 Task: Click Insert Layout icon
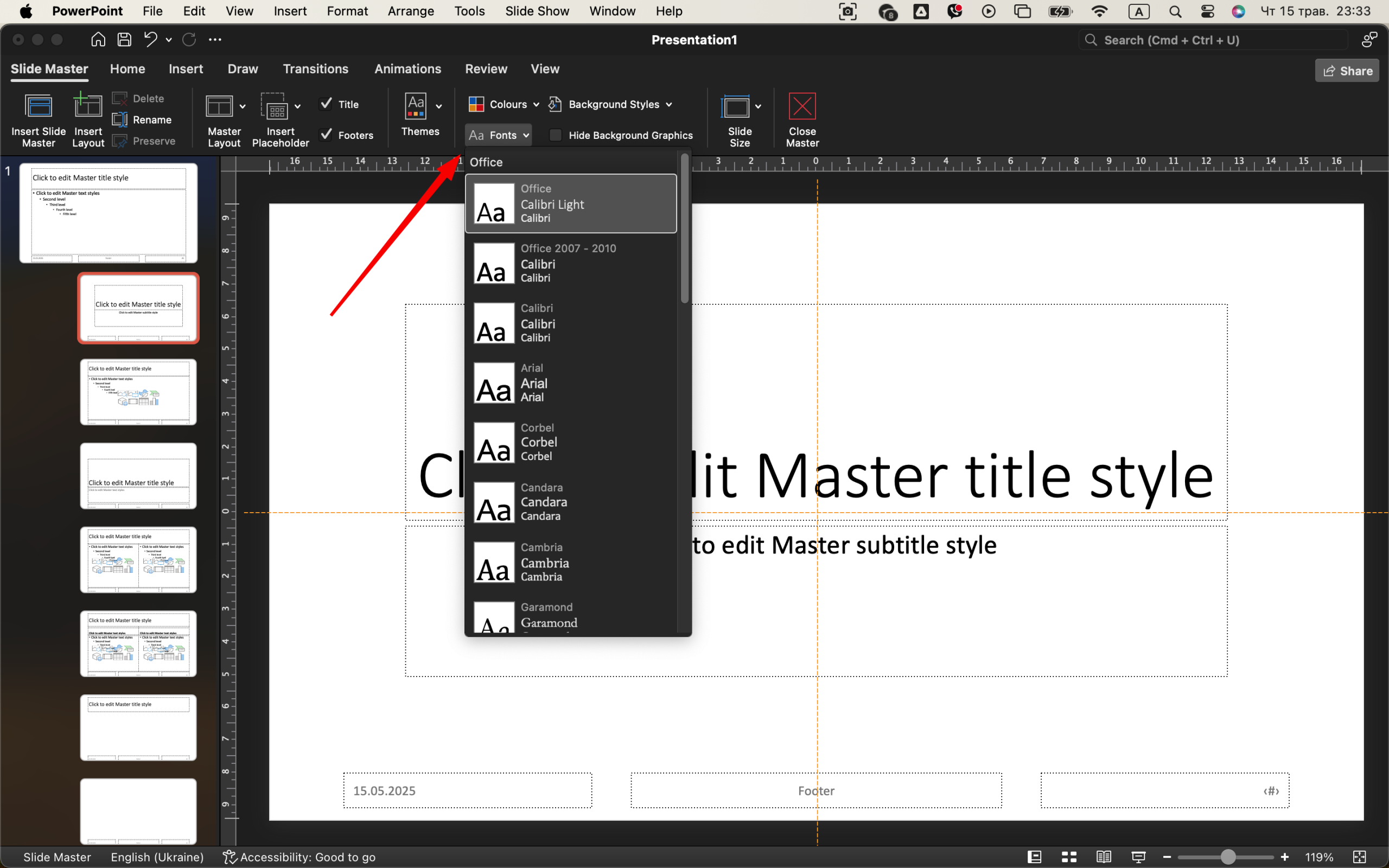click(x=88, y=106)
